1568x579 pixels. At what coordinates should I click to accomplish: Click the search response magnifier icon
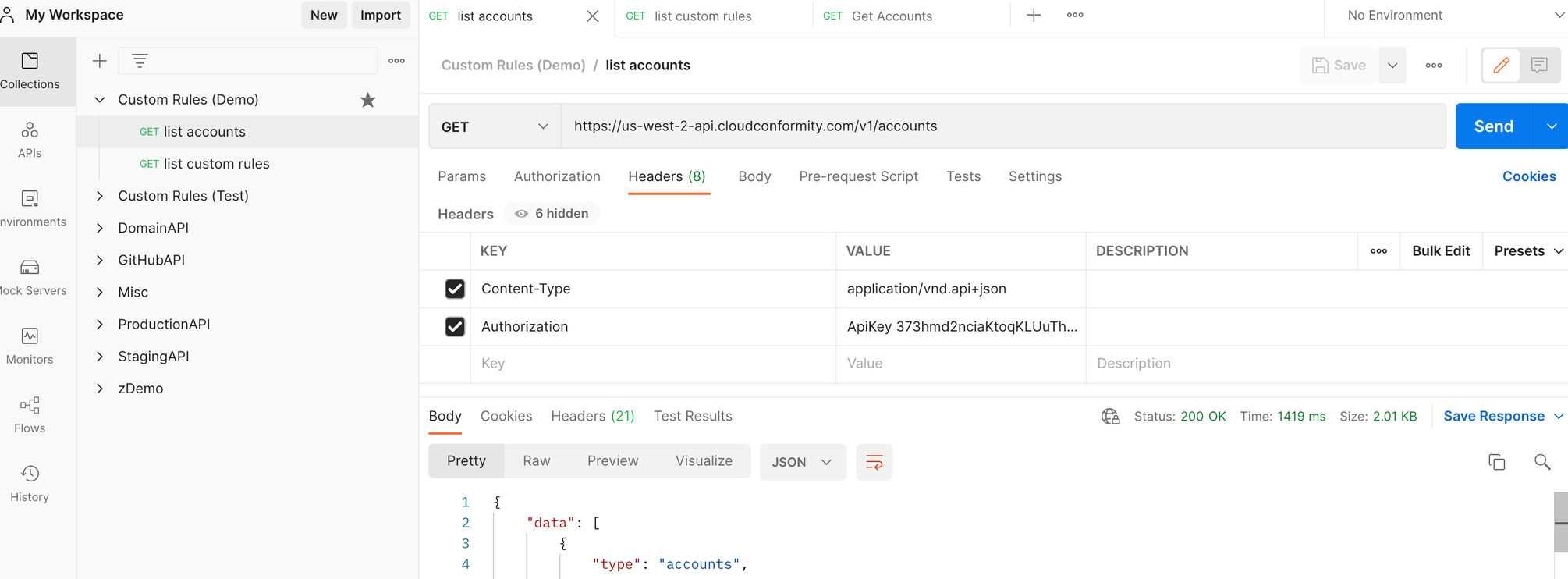coord(1541,462)
